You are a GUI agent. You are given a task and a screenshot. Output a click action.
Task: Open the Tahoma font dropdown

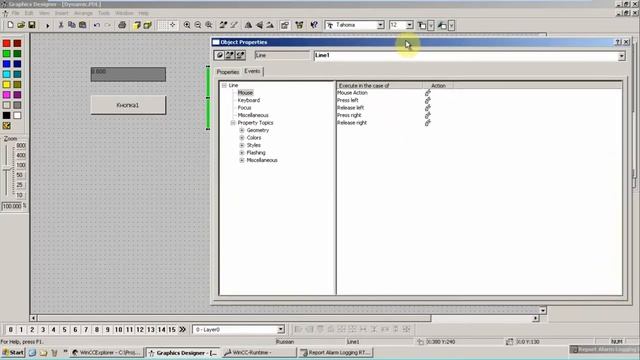[380, 25]
